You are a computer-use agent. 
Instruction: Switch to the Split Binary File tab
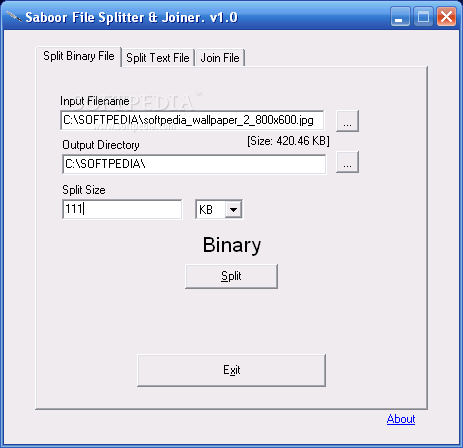pyautogui.click(x=79, y=56)
